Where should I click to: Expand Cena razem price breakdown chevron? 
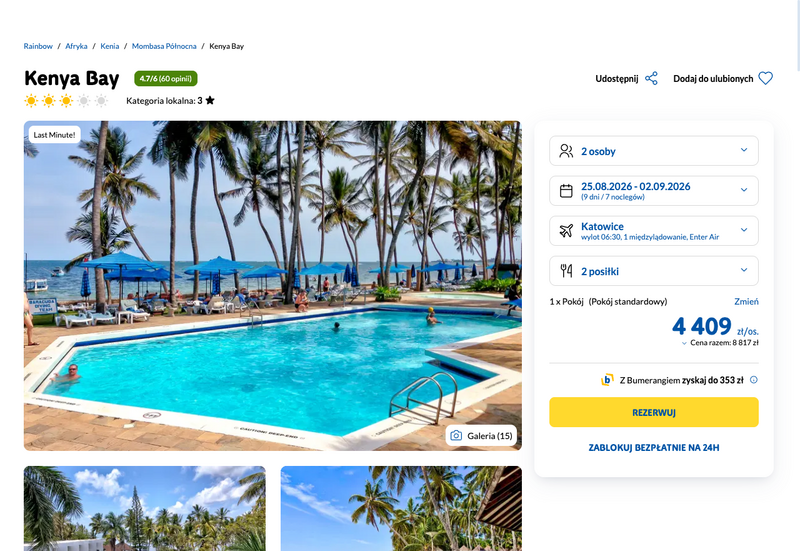point(684,343)
